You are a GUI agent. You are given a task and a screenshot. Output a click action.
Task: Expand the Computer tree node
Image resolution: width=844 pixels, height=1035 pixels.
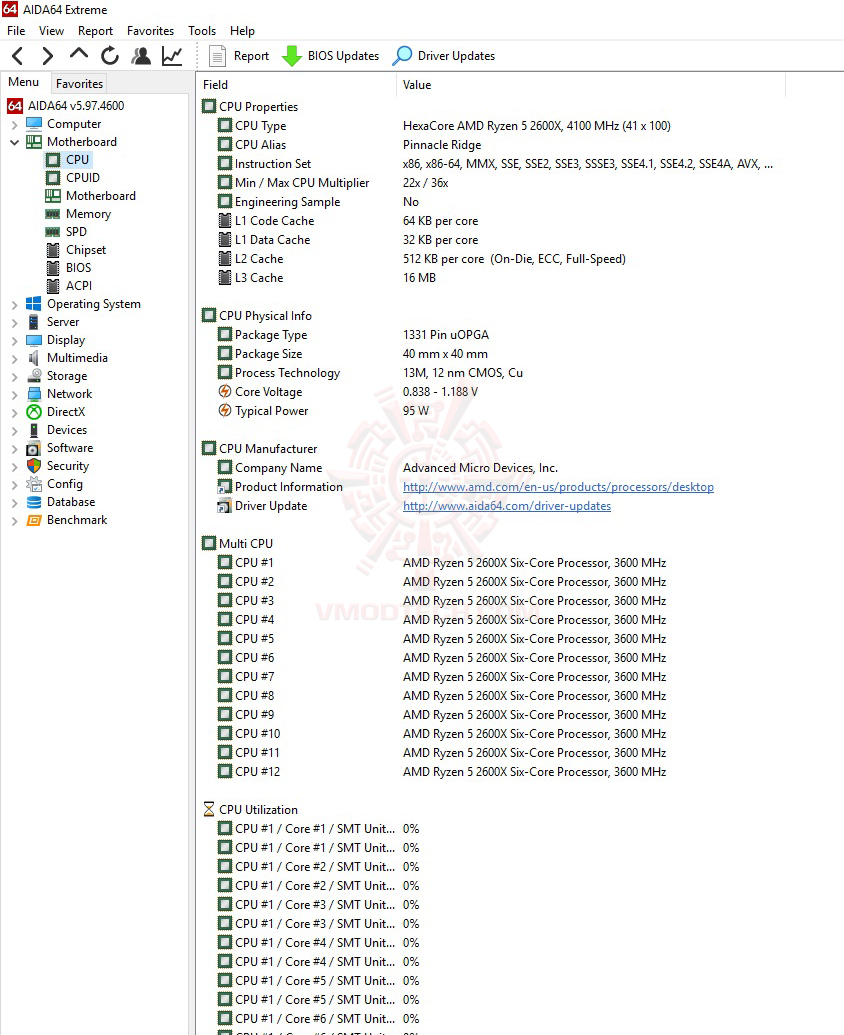point(15,125)
